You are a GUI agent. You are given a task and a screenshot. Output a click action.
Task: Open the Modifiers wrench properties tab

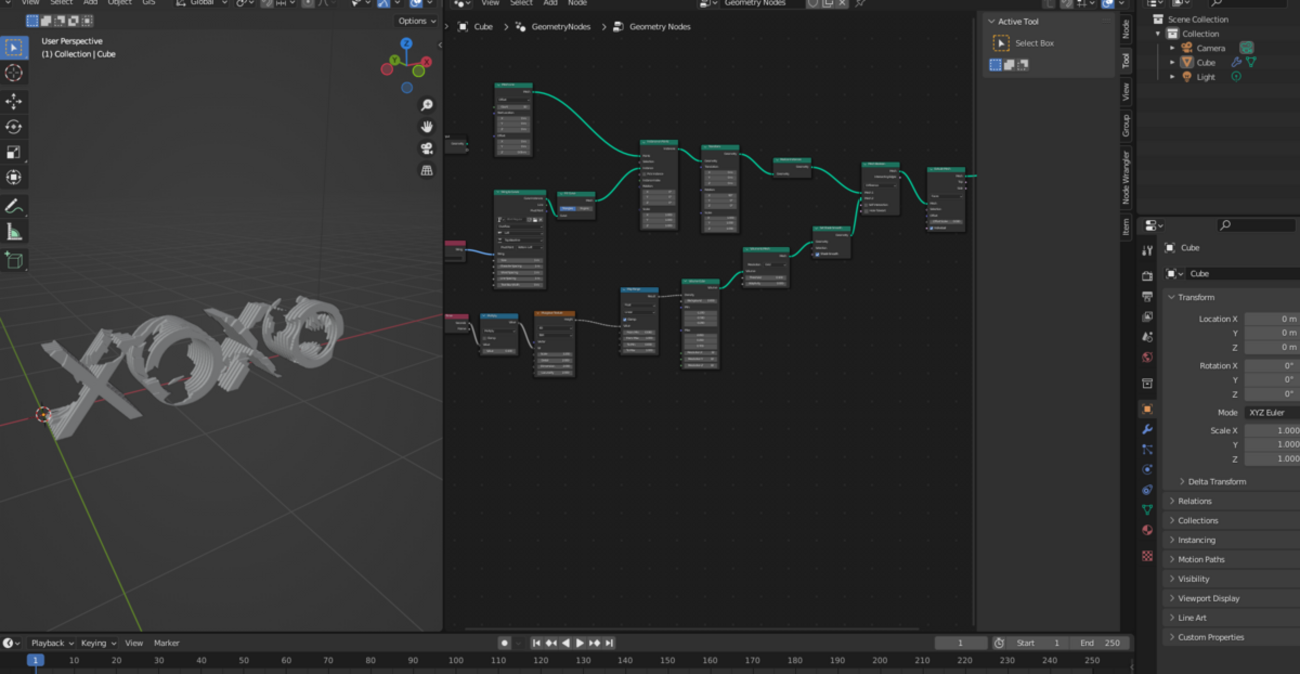(x=1147, y=429)
